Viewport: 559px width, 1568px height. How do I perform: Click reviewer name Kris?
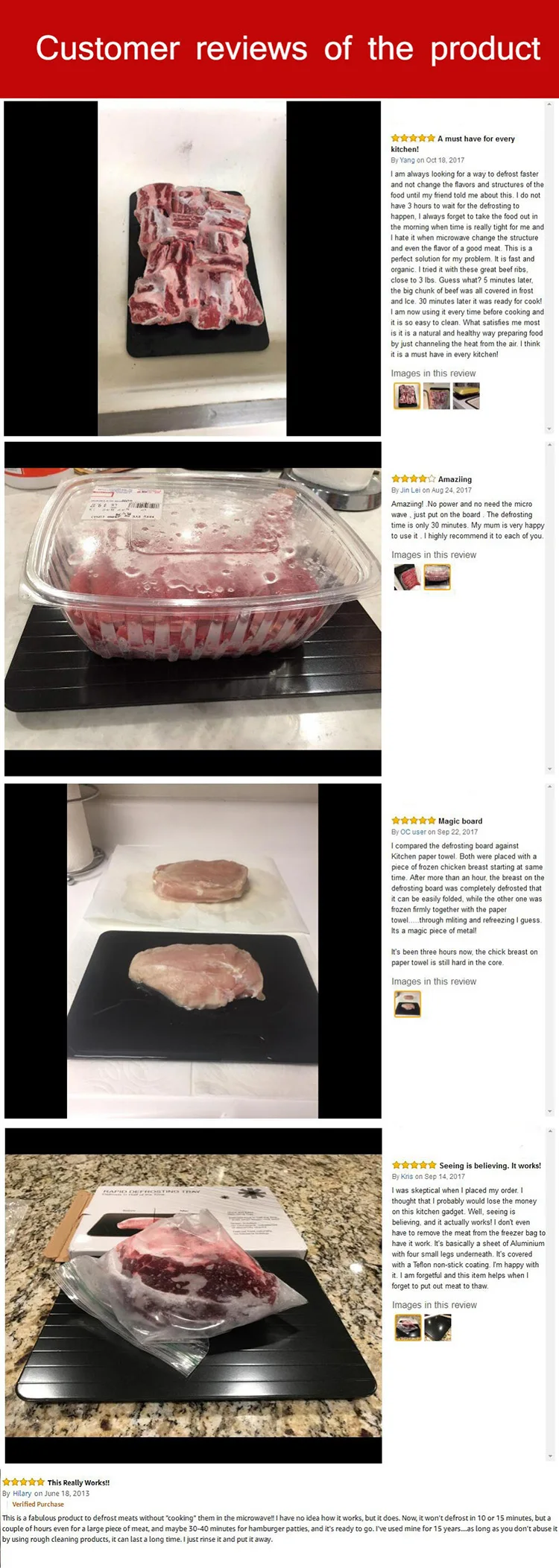[x=407, y=1177]
